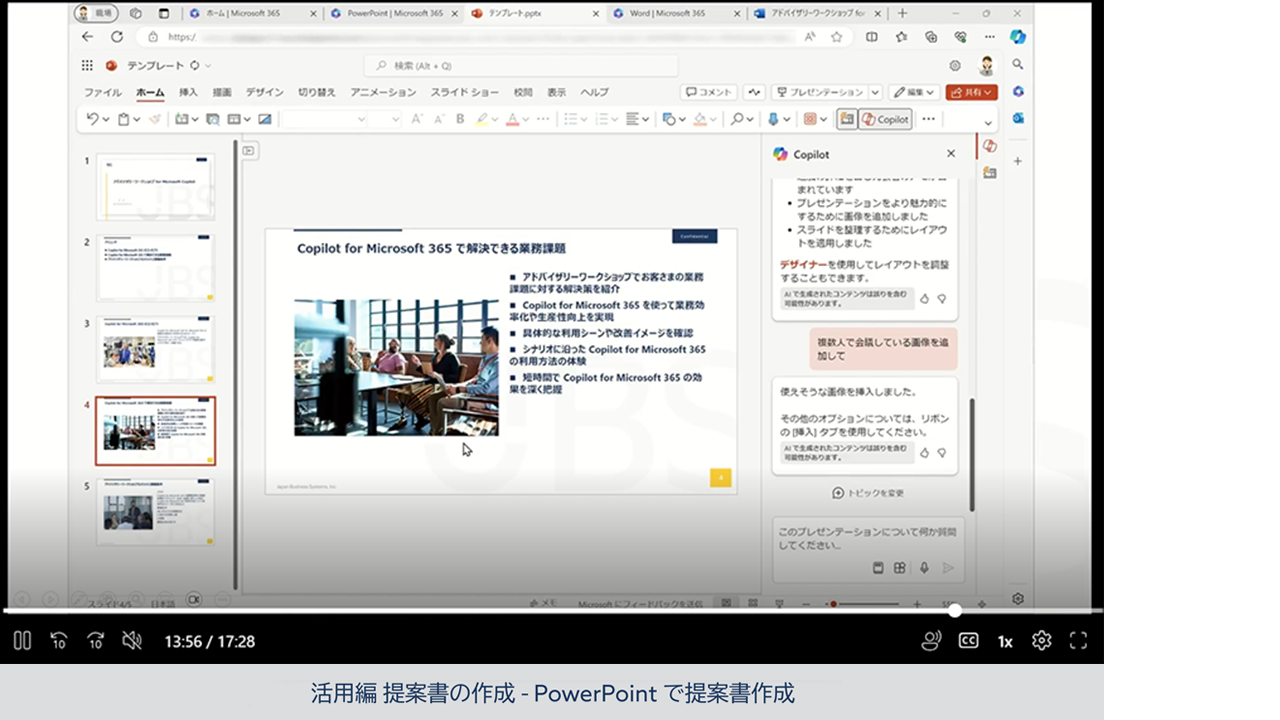Screen dimensions: 1280x720
Task: Enter fullscreen video mode
Action: [x=1078, y=641]
